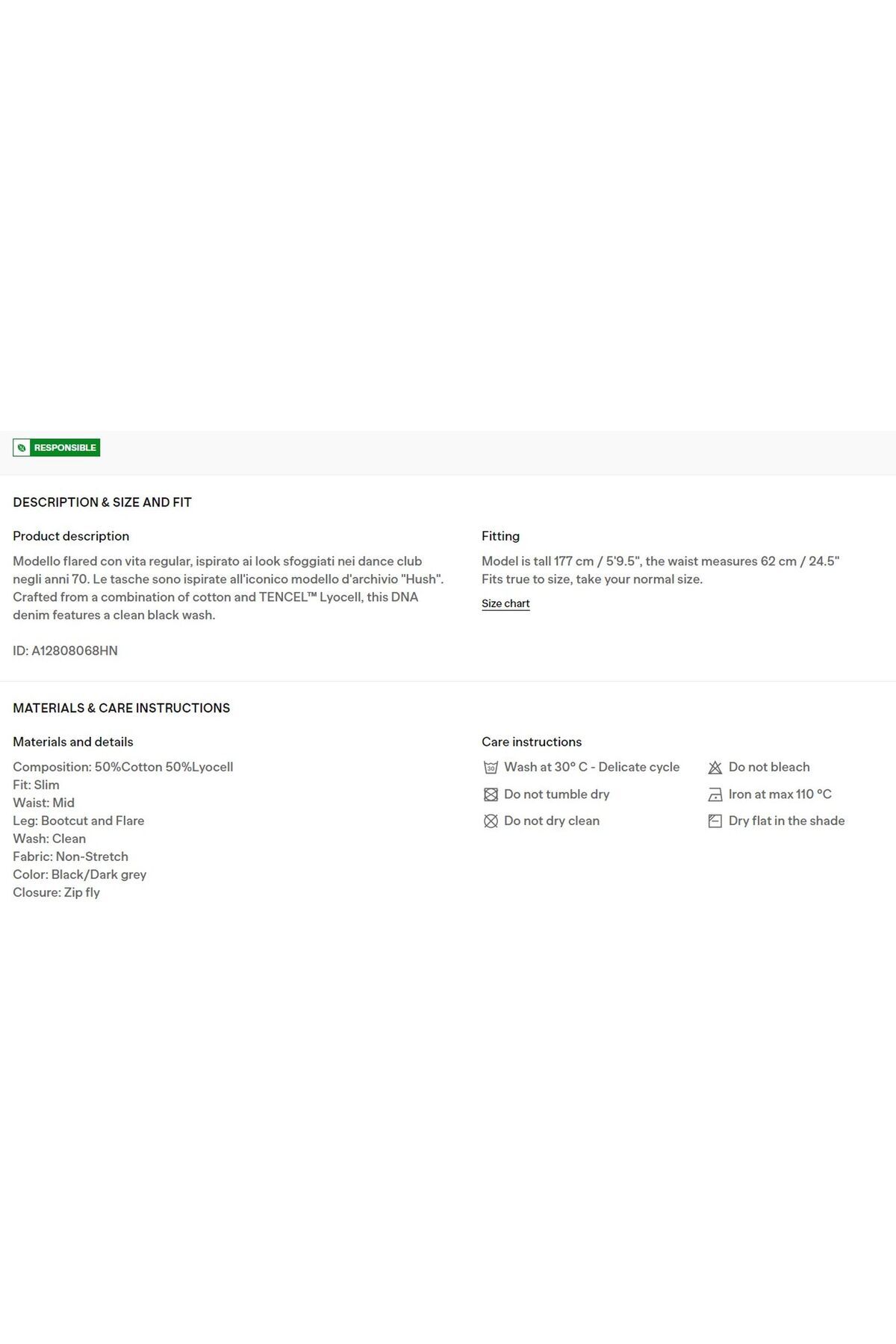This screenshot has width=896, height=1344.
Task: Click the do not bleach triangle icon
Action: click(x=715, y=768)
